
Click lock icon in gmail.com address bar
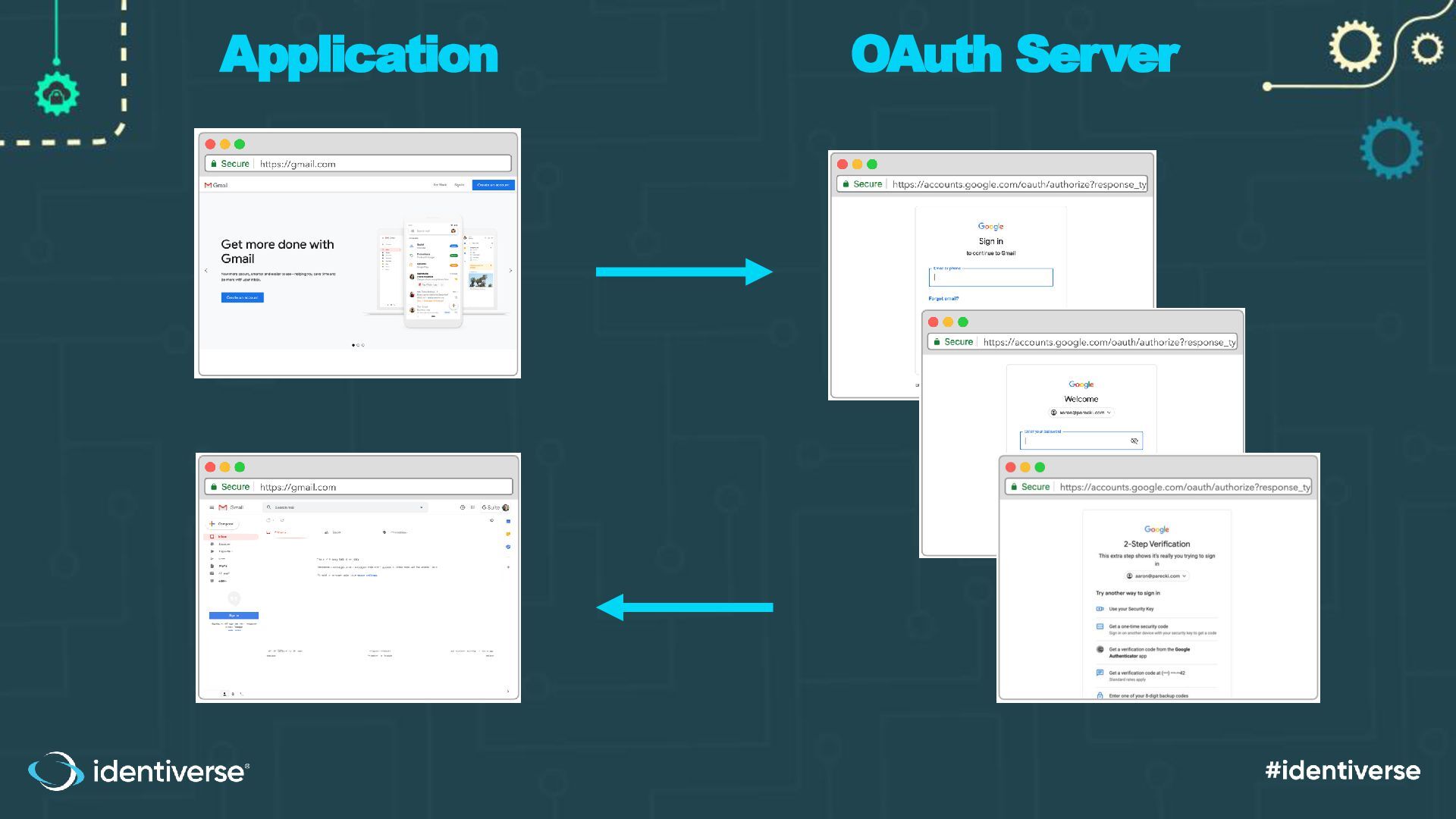point(214,164)
